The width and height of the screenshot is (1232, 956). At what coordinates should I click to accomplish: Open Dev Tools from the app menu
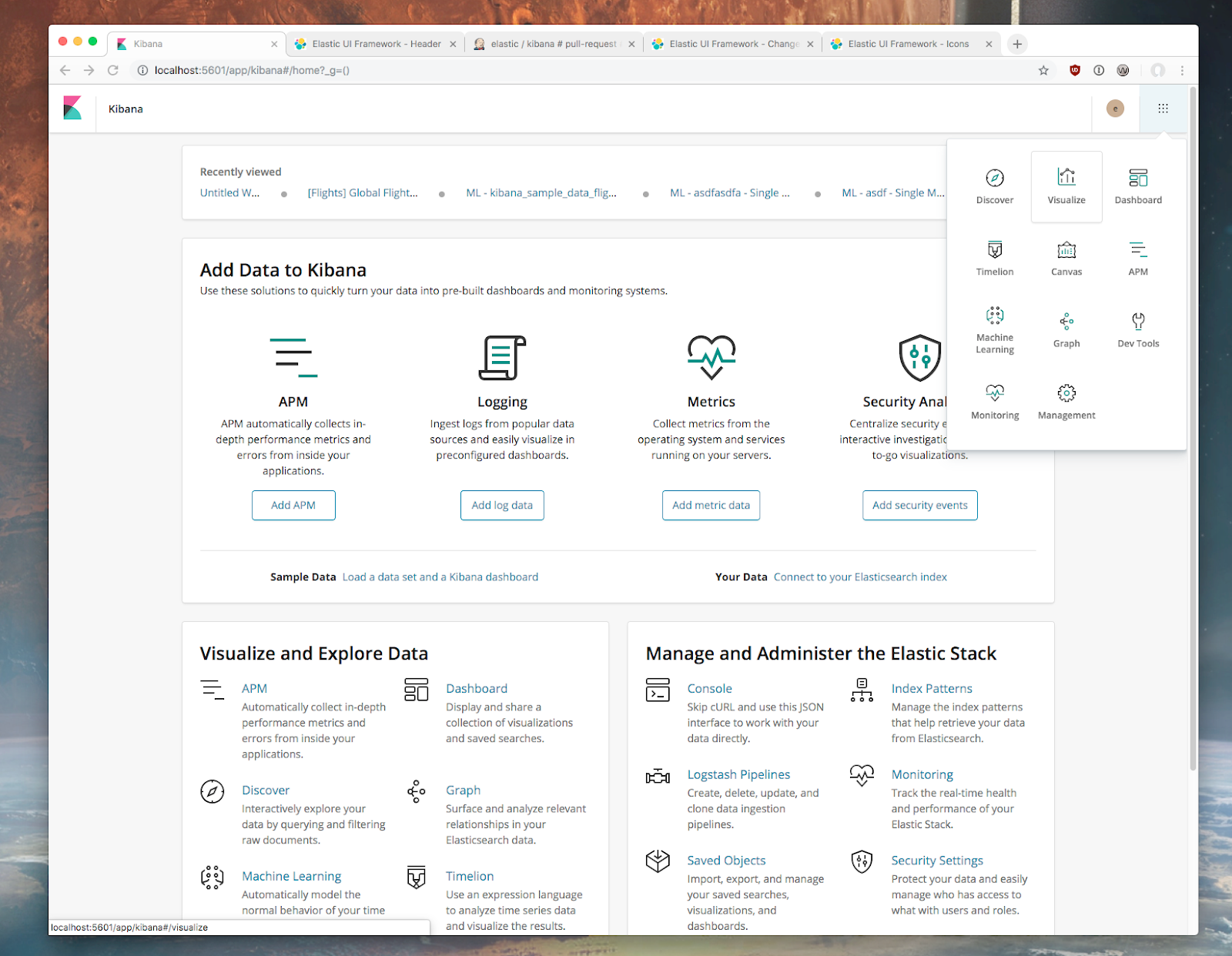(x=1138, y=331)
